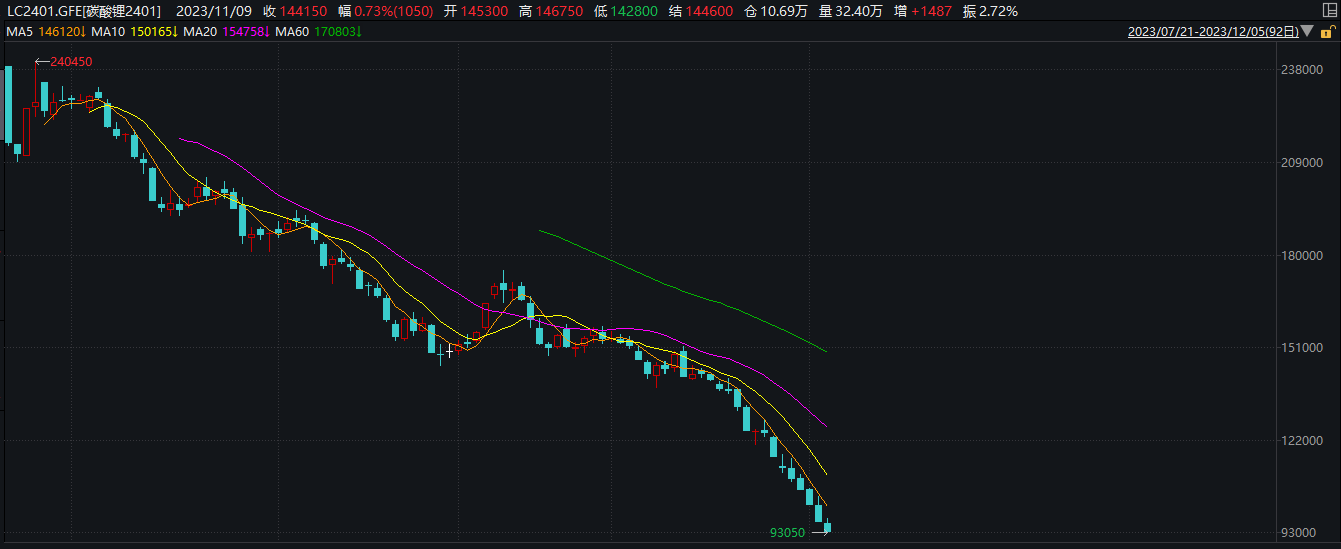The image size is (1341, 549).
Task: Click the closing price value 144150
Action: 306,12
